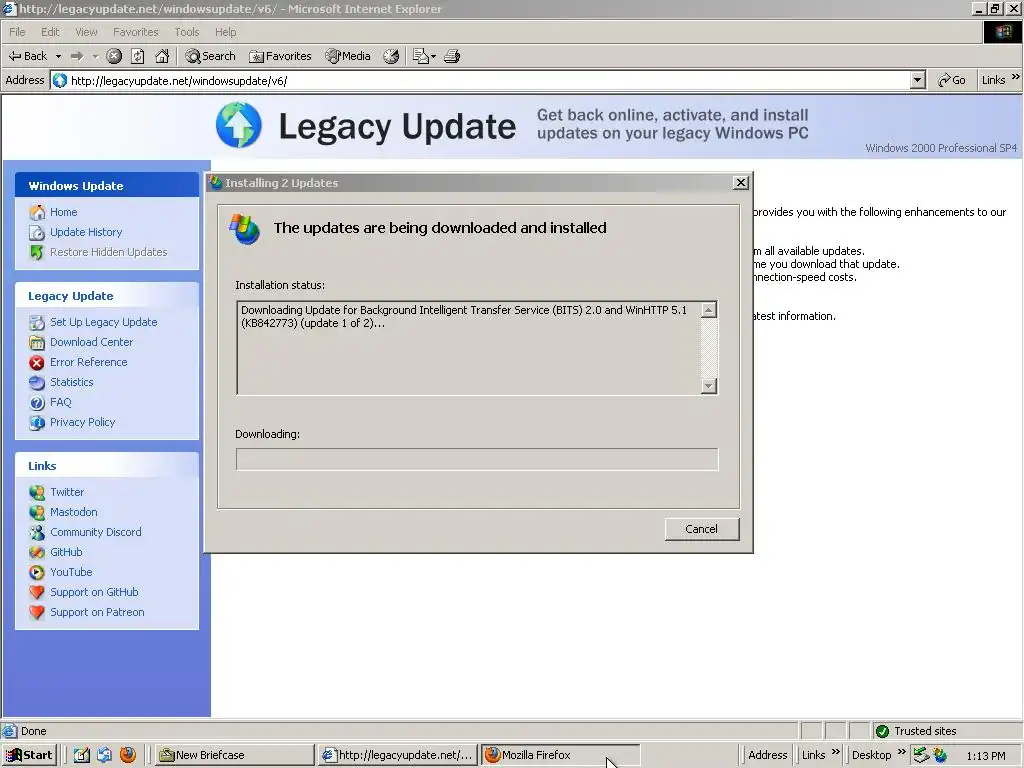Click the network connection tray icon
Image resolution: width=1024 pixels, height=768 pixels.
coord(921,756)
